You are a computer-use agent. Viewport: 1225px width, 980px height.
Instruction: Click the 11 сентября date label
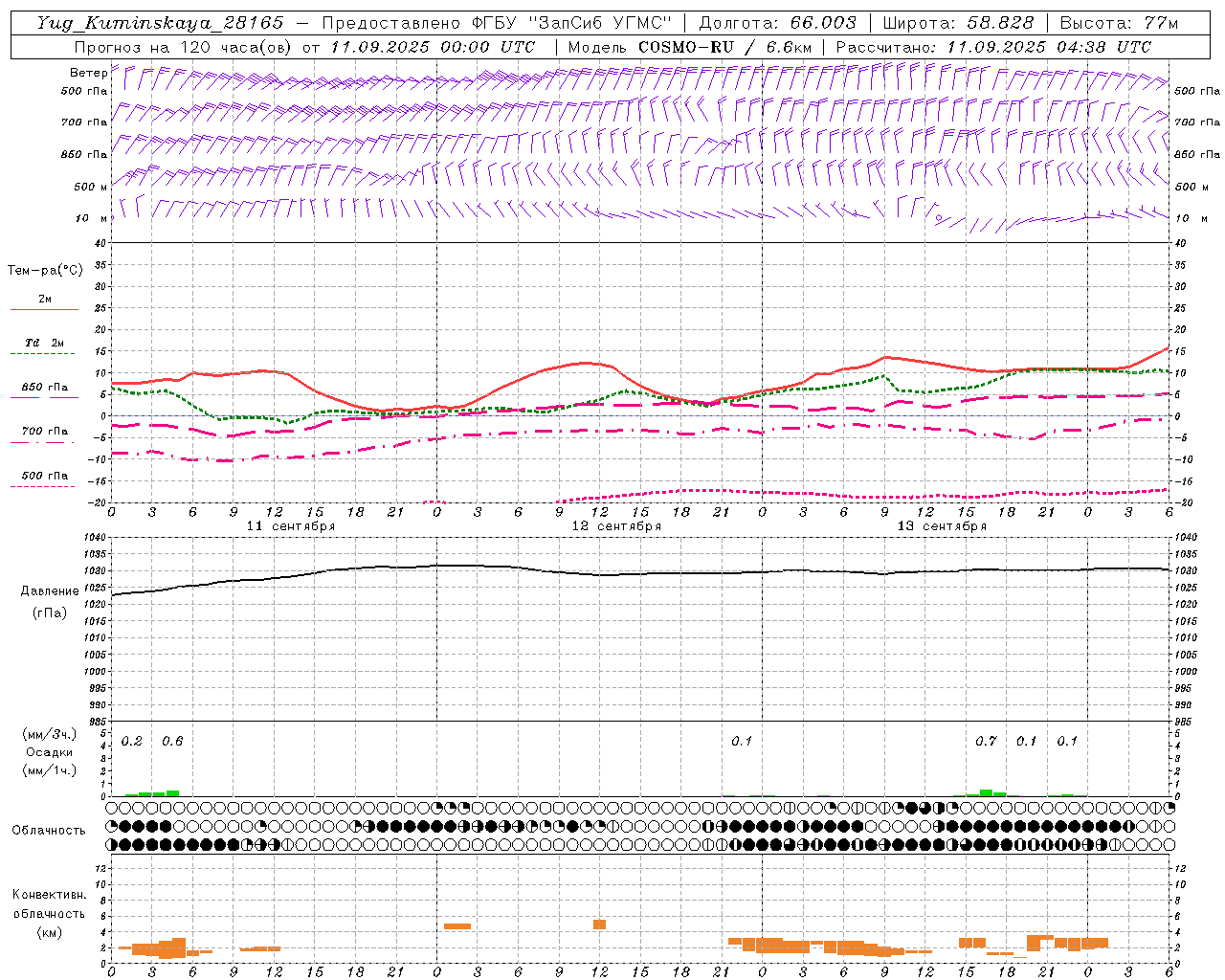291,526
